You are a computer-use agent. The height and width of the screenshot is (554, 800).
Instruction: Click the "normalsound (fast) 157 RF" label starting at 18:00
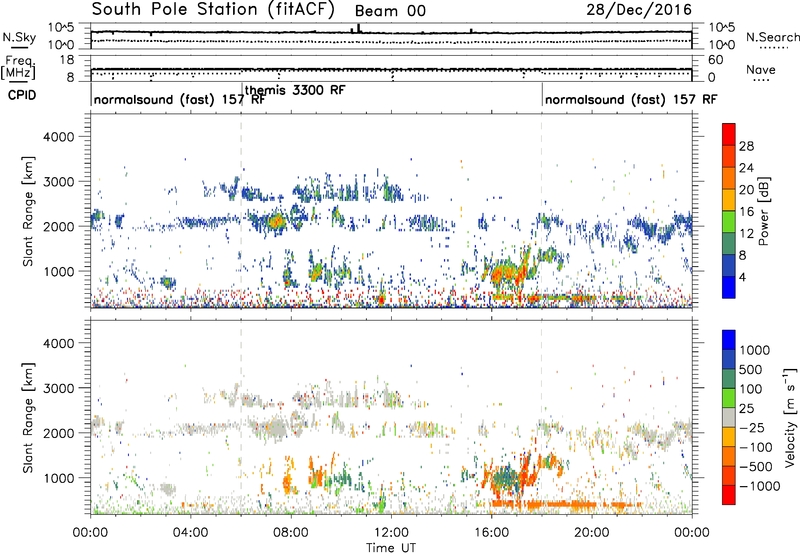pyautogui.click(x=631, y=99)
